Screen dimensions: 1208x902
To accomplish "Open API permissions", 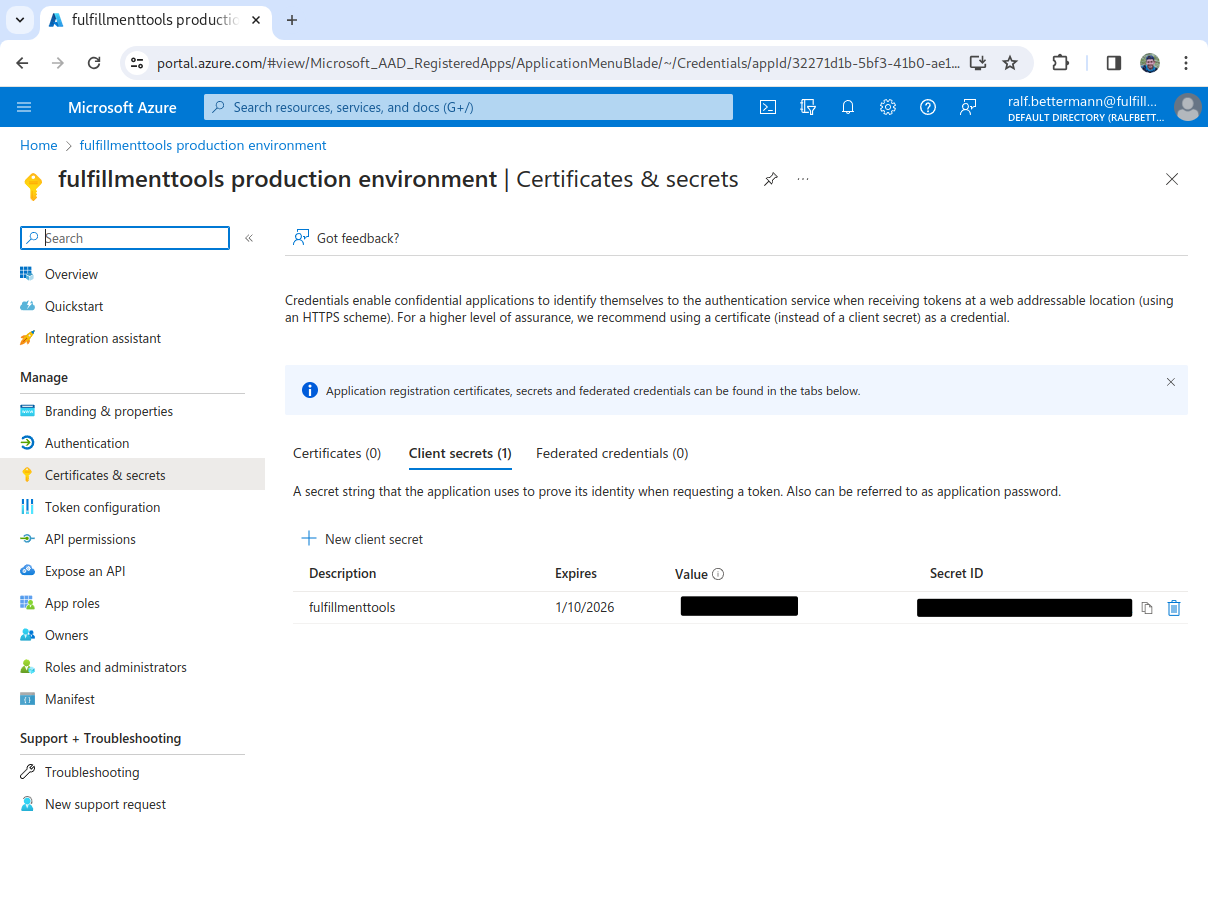I will click(x=90, y=539).
